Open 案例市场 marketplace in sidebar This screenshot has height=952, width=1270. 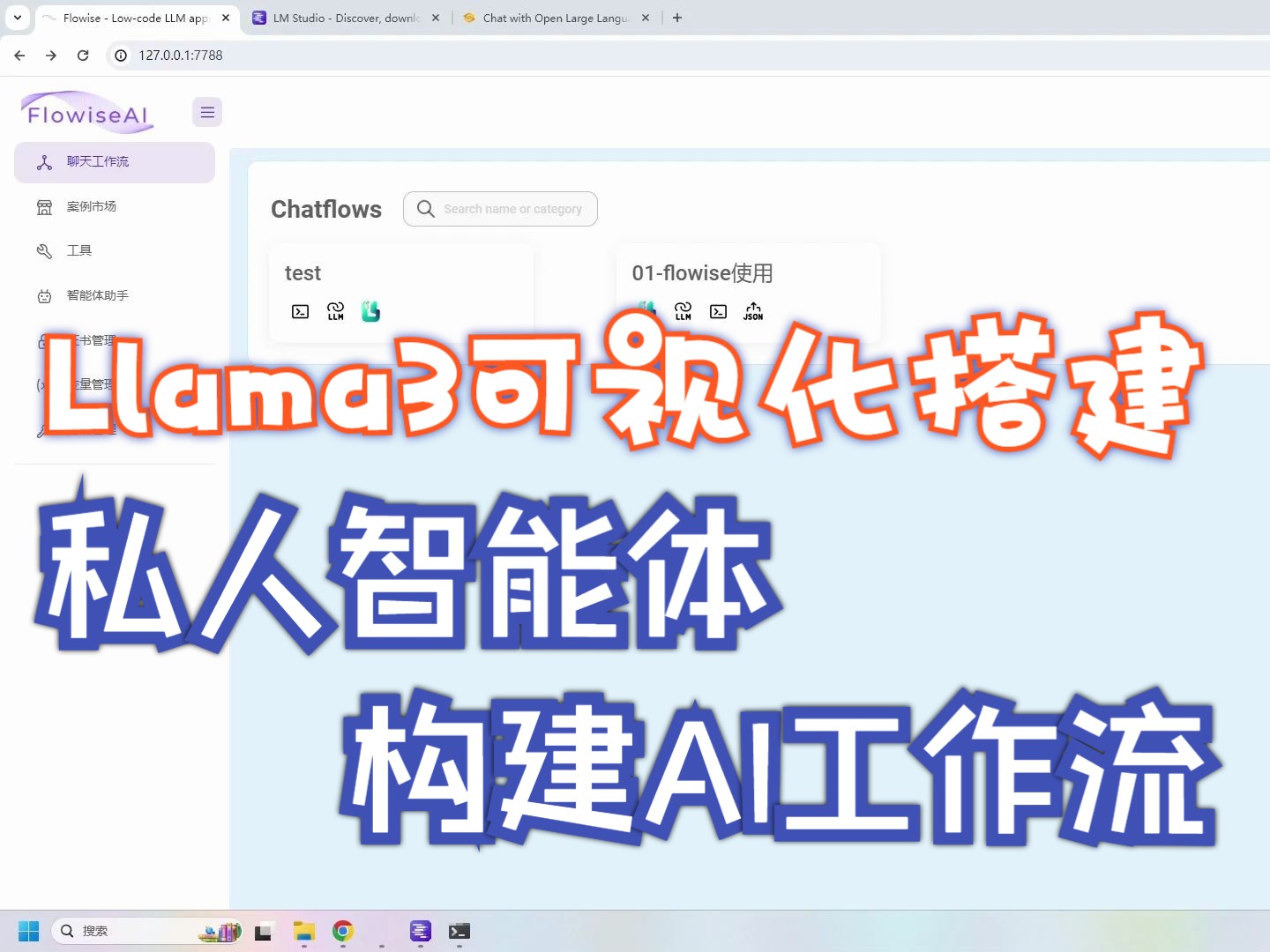(x=115, y=206)
